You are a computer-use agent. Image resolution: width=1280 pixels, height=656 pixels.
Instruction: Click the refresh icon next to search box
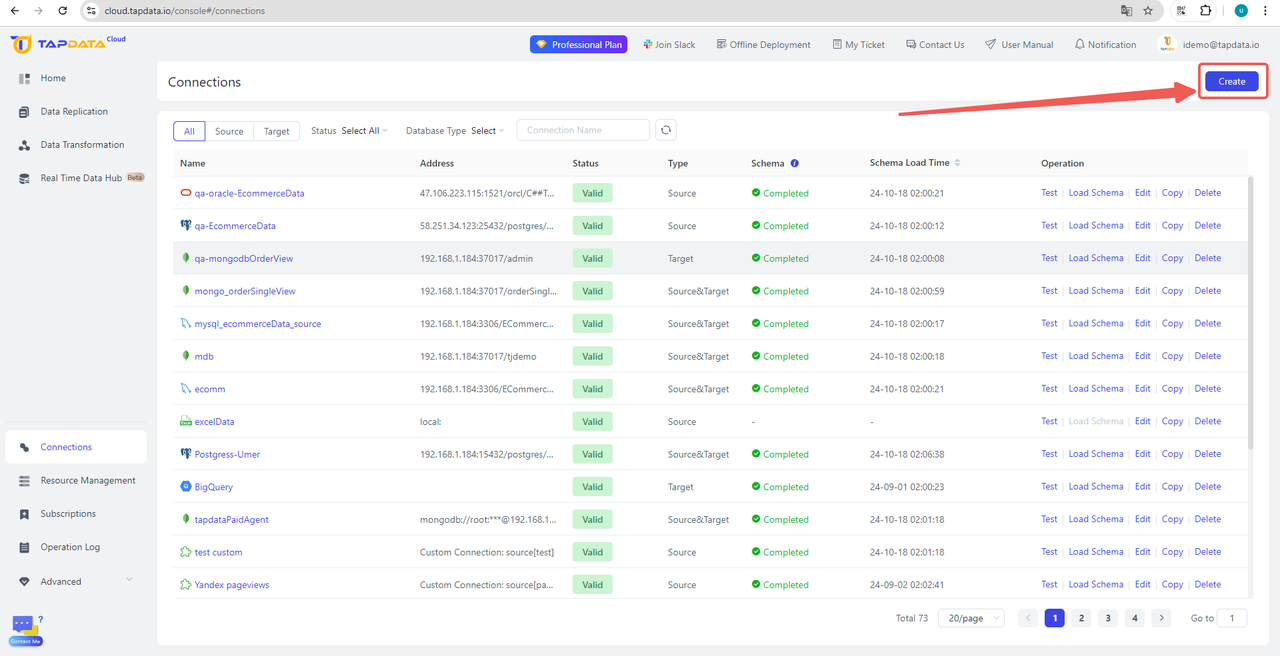666,130
